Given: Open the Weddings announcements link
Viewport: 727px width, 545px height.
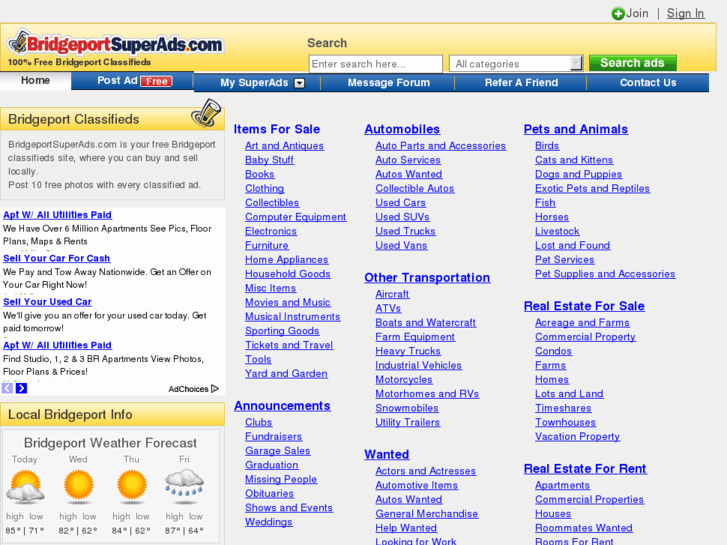Looking at the screenshot, I should coord(269,522).
